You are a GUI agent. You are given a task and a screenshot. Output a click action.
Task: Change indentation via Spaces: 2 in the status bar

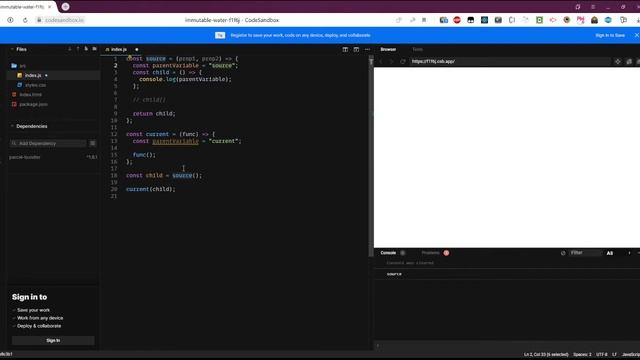582,354
